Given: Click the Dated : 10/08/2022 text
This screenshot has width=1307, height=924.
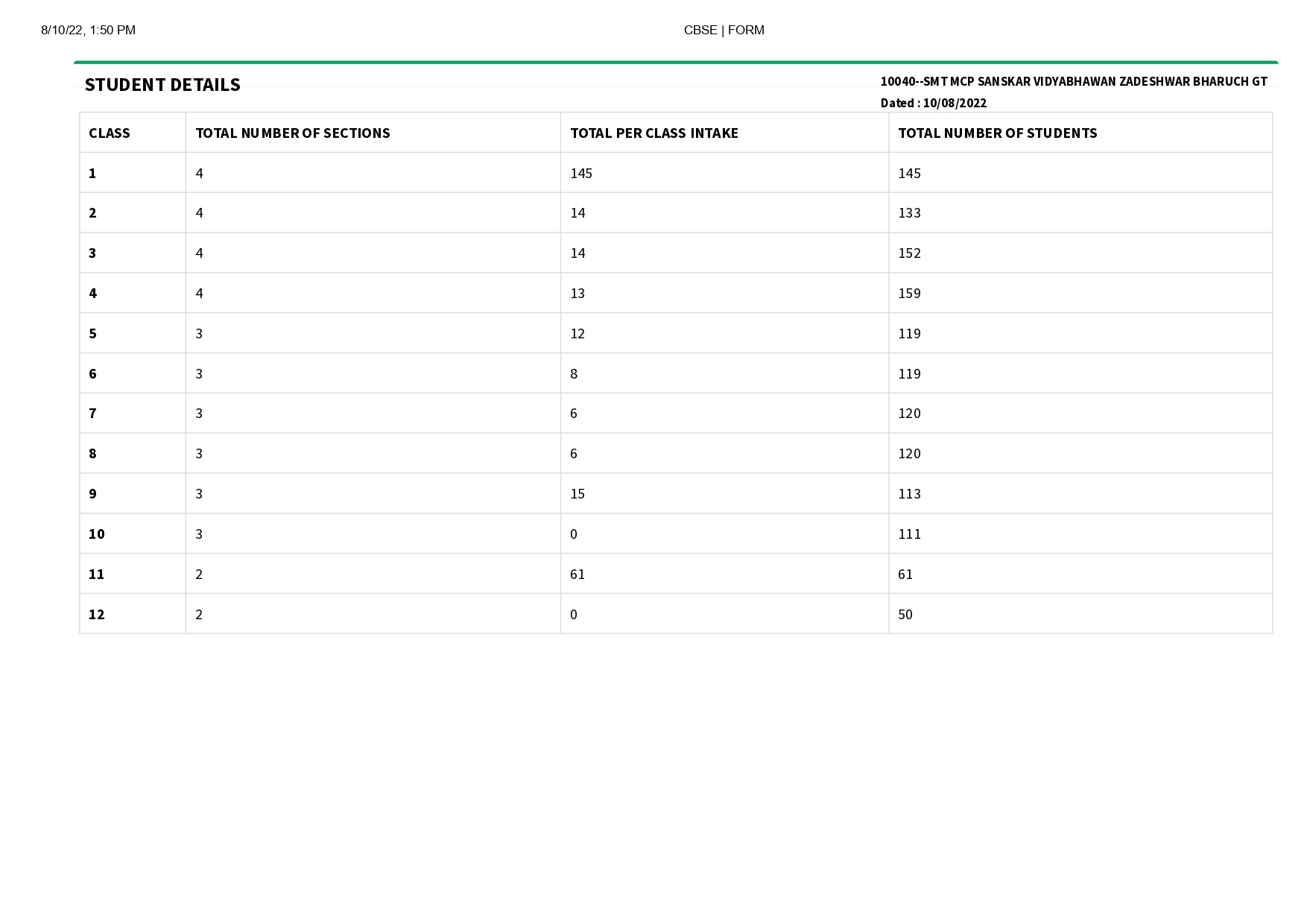Looking at the screenshot, I should point(933,104).
